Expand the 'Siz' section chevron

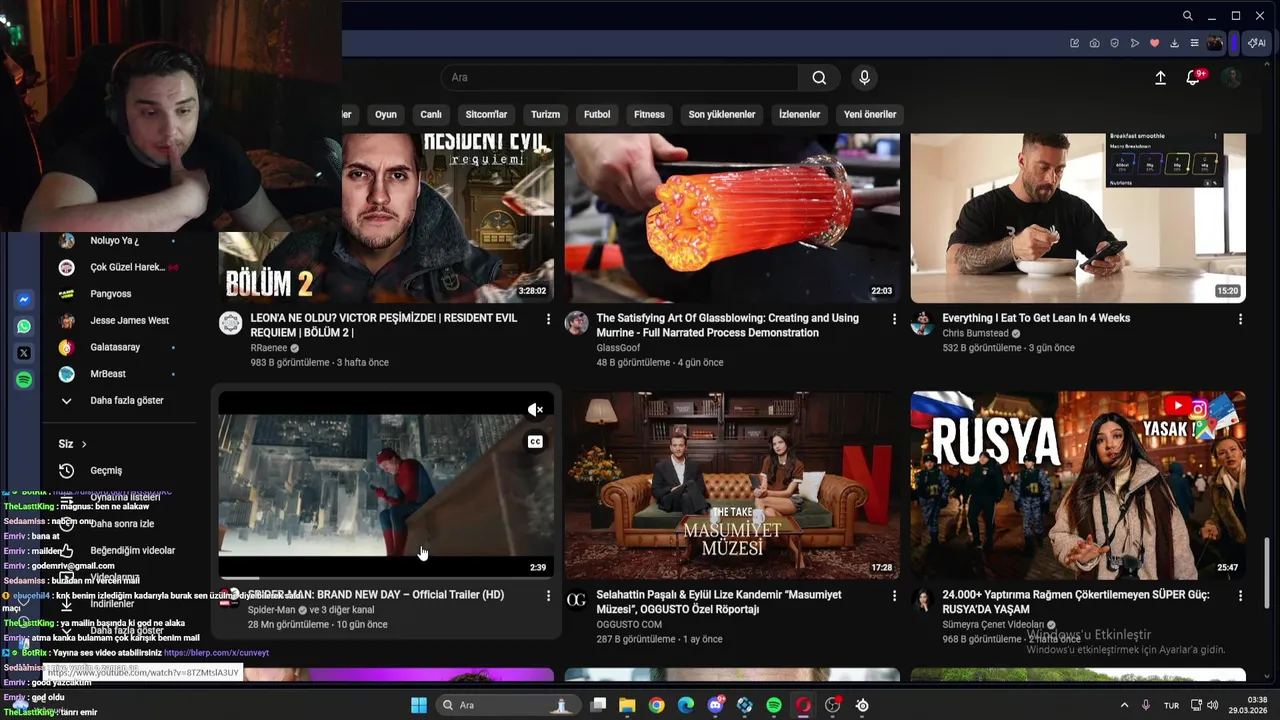pyautogui.click(x=84, y=444)
